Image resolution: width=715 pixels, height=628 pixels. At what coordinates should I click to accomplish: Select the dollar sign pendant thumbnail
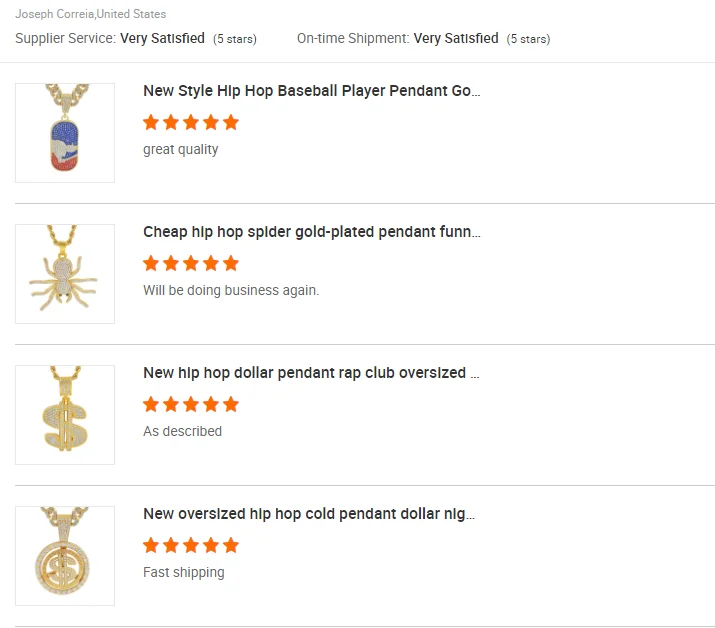tap(65, 415)
